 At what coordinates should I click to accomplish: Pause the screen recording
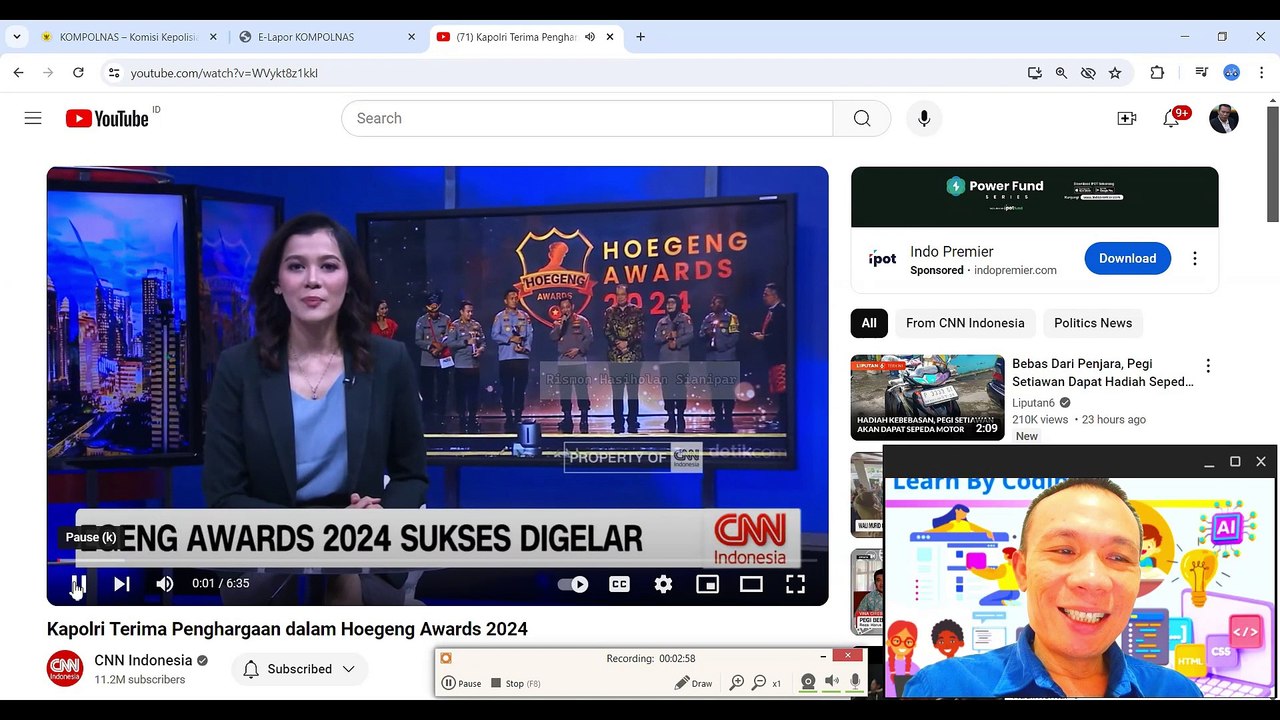point(462,683)
